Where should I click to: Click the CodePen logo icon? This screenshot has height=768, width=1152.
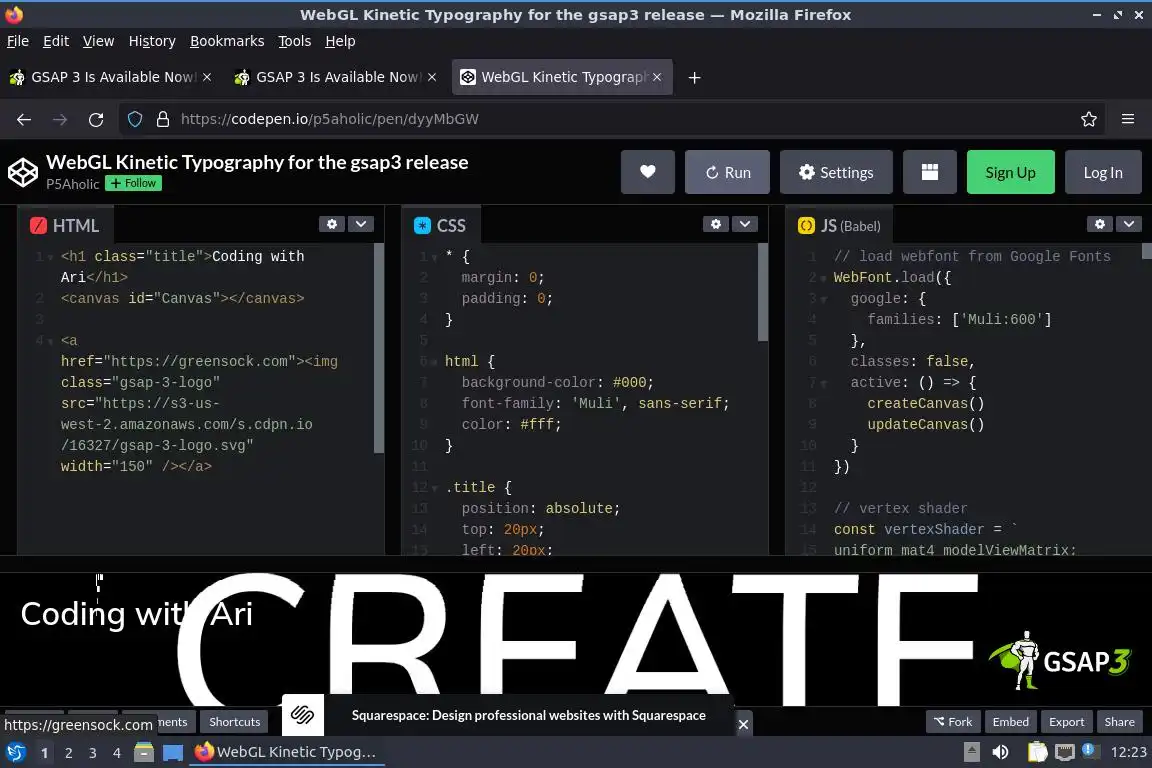23,173
